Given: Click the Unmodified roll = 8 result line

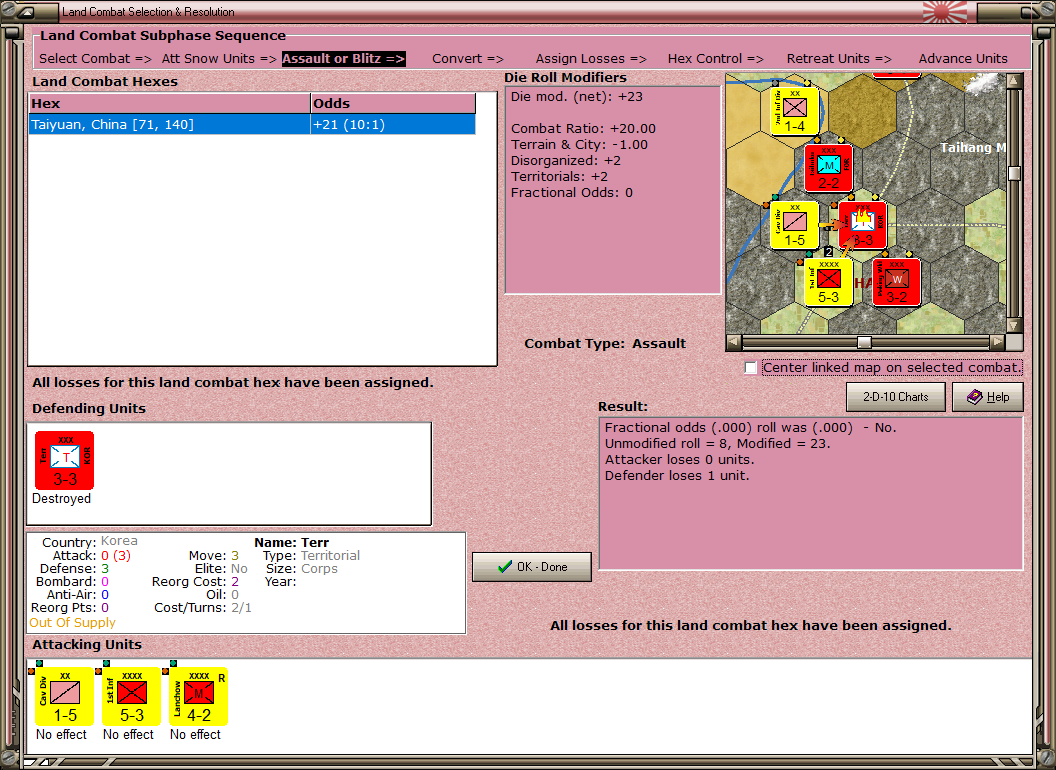Looking at the screenshot, I should (717, 443).
